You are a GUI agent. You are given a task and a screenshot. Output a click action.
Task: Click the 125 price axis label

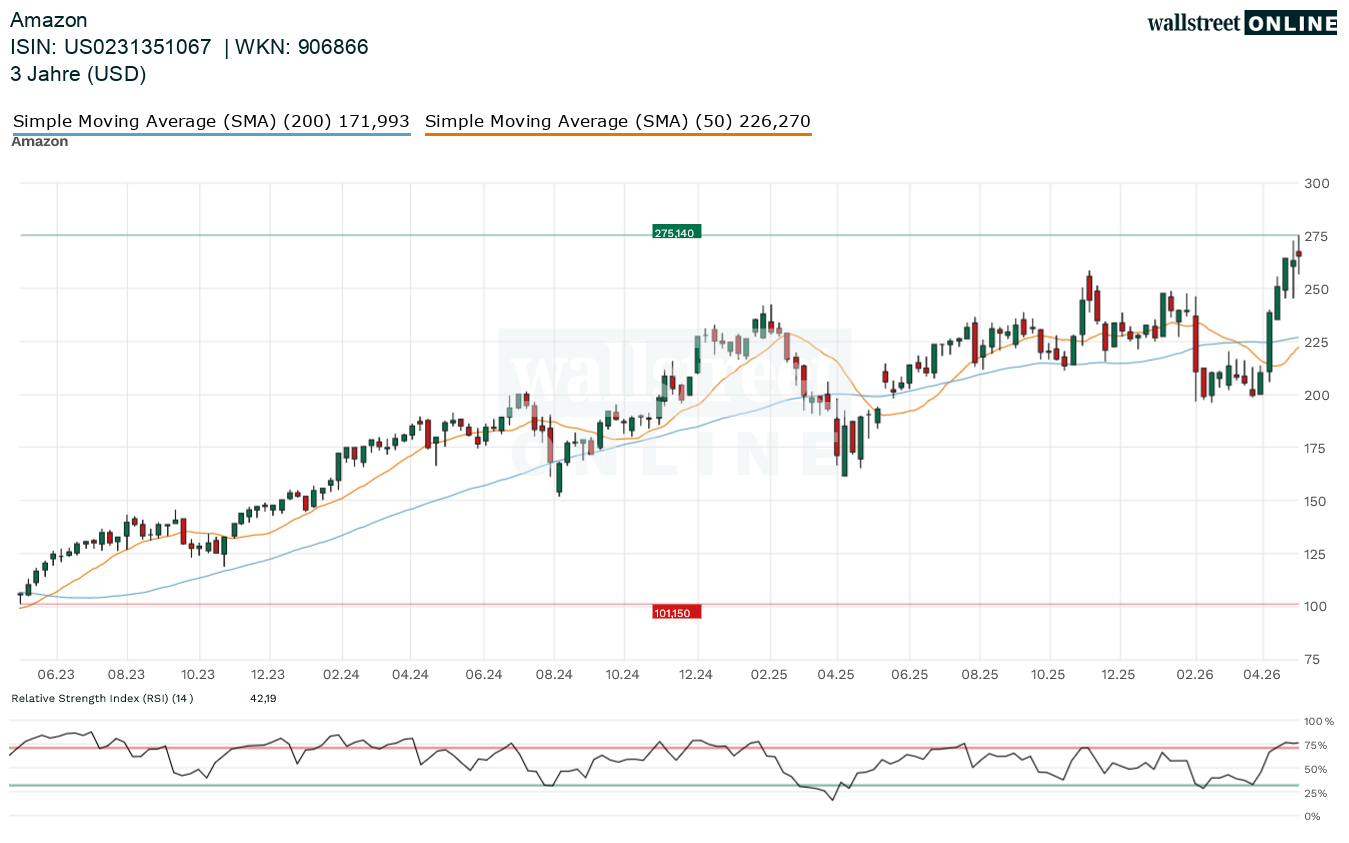pos(1316,555)
